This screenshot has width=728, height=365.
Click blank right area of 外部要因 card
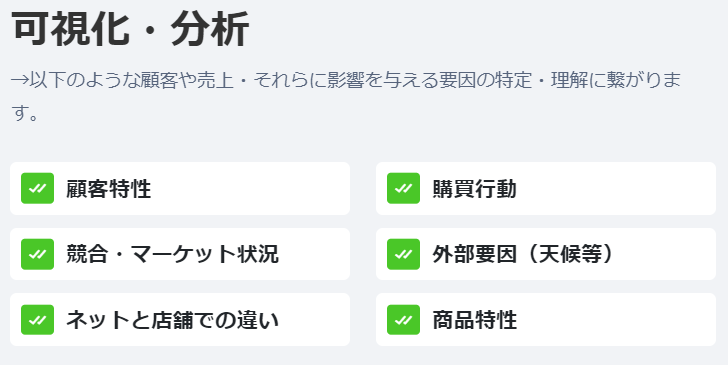[x=666, y=254]
